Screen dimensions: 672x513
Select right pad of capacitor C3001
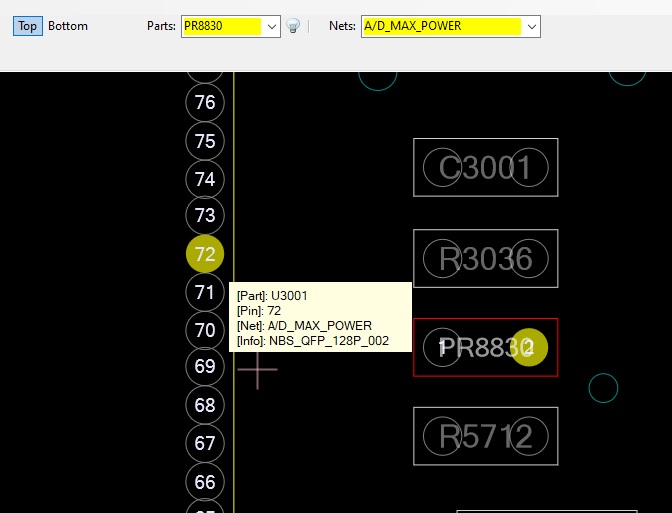(529, 167)
